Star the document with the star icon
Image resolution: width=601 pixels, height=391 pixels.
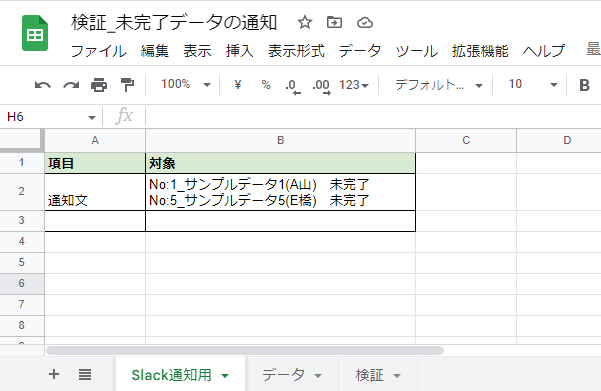tap(305, 22)
